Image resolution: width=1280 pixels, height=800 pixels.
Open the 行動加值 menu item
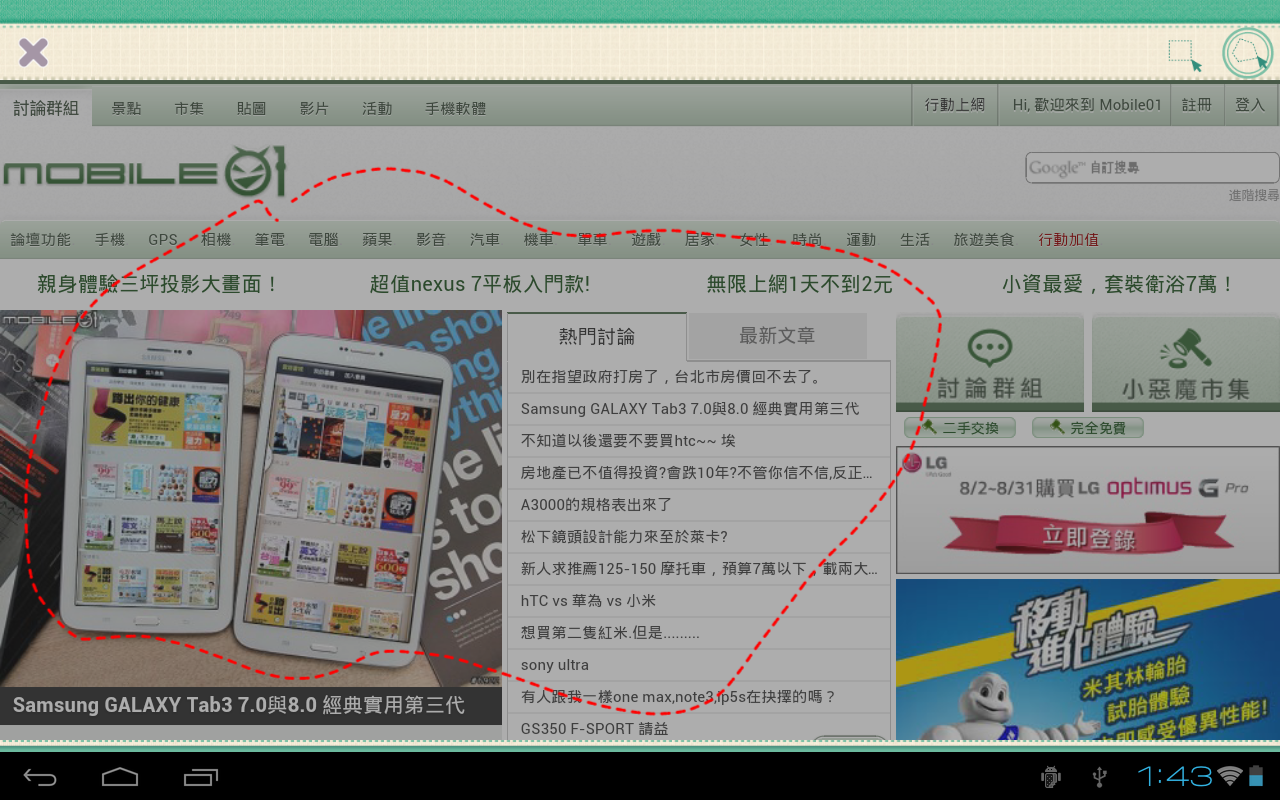[1069, 239]
